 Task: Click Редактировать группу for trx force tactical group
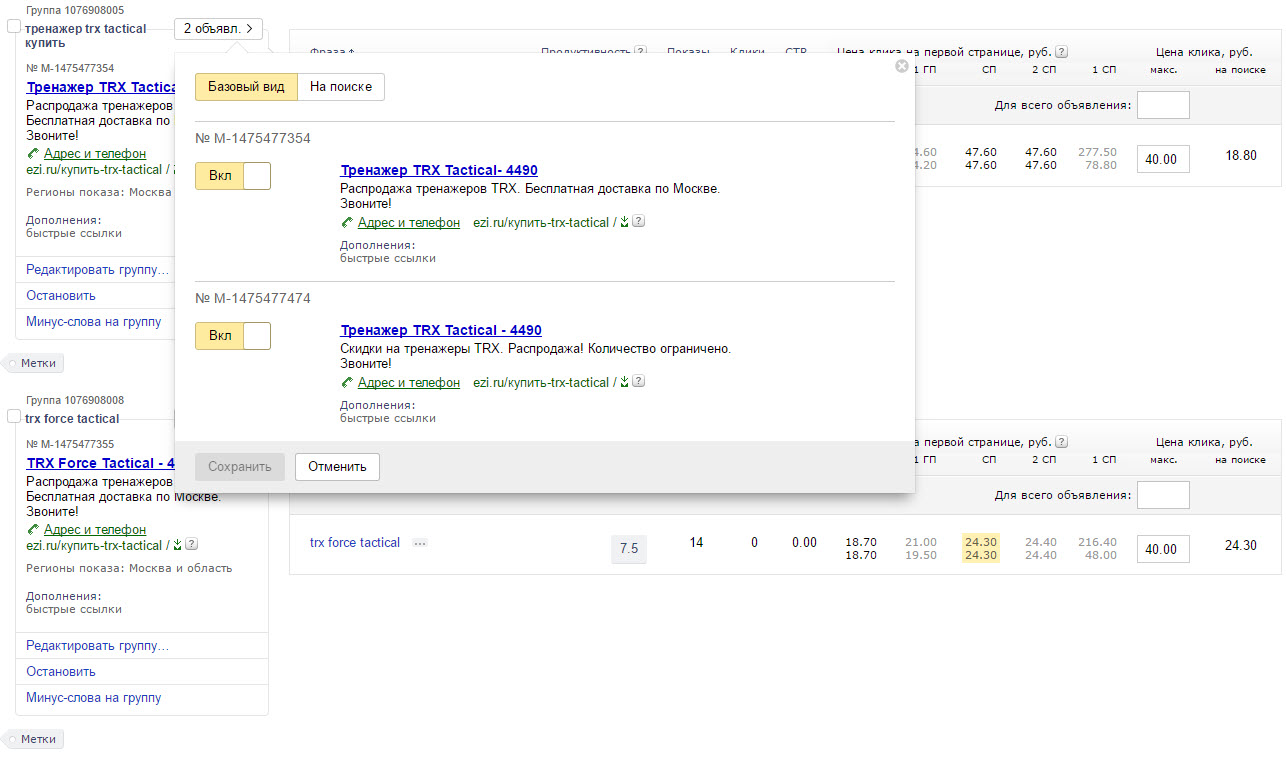(98, 646)
